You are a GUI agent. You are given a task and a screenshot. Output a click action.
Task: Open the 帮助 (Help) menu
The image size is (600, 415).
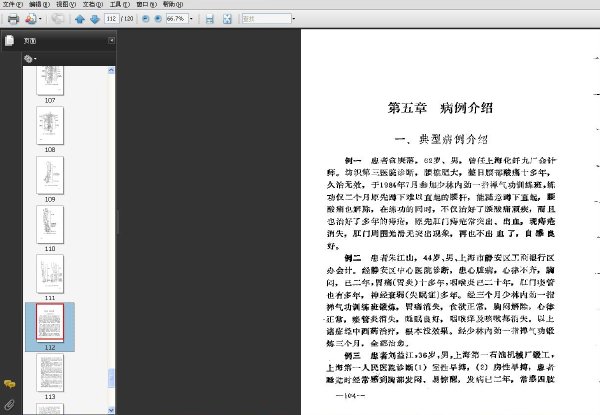tap(173, 4)
